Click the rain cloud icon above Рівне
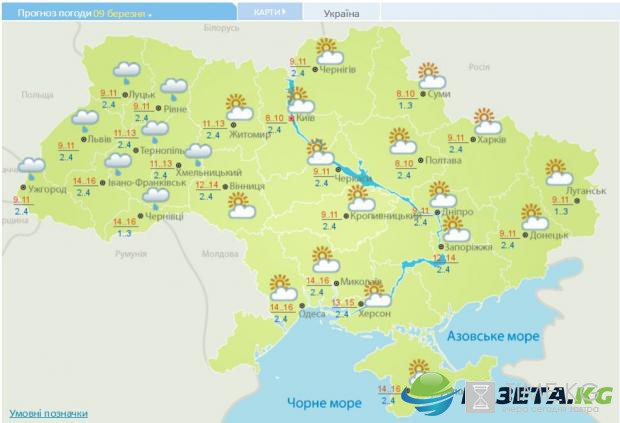The width and height of the screenshot is (620, 423). click(x=174, y=89)
